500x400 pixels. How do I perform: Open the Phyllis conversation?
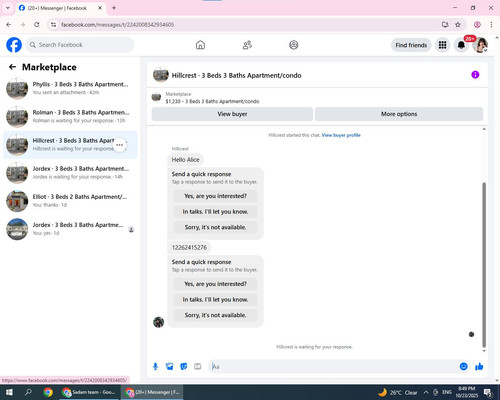point(70,88)
